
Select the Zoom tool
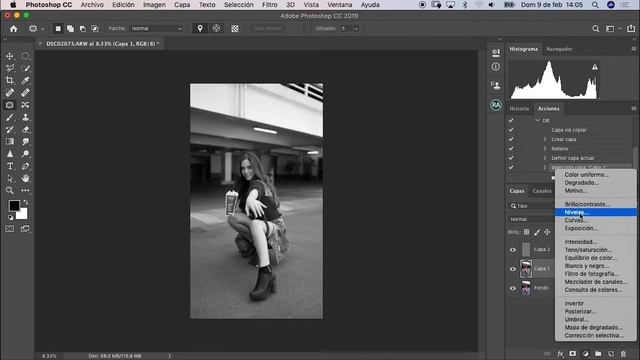10,191
